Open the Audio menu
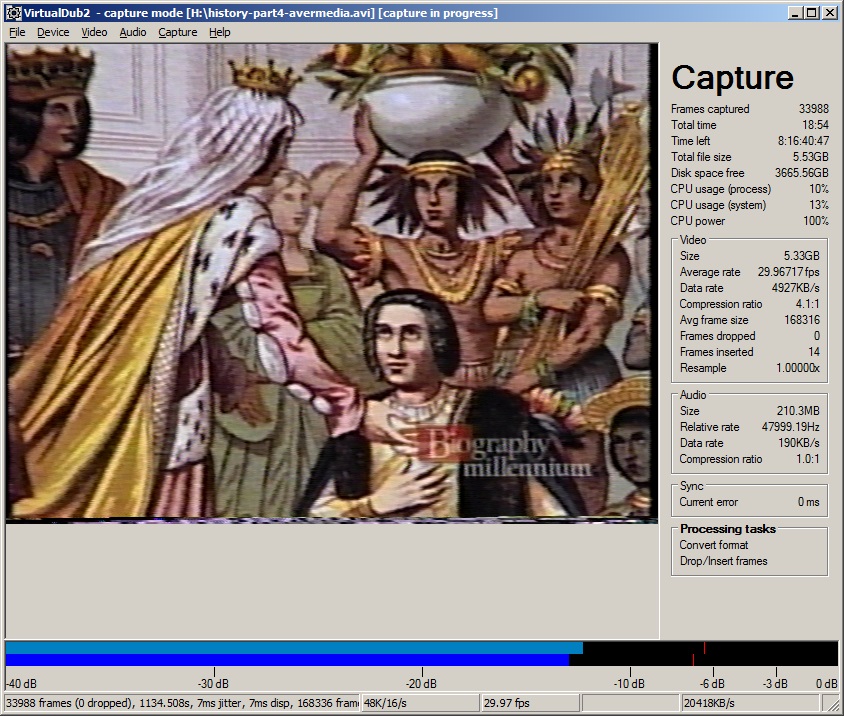 click(132, 32)
